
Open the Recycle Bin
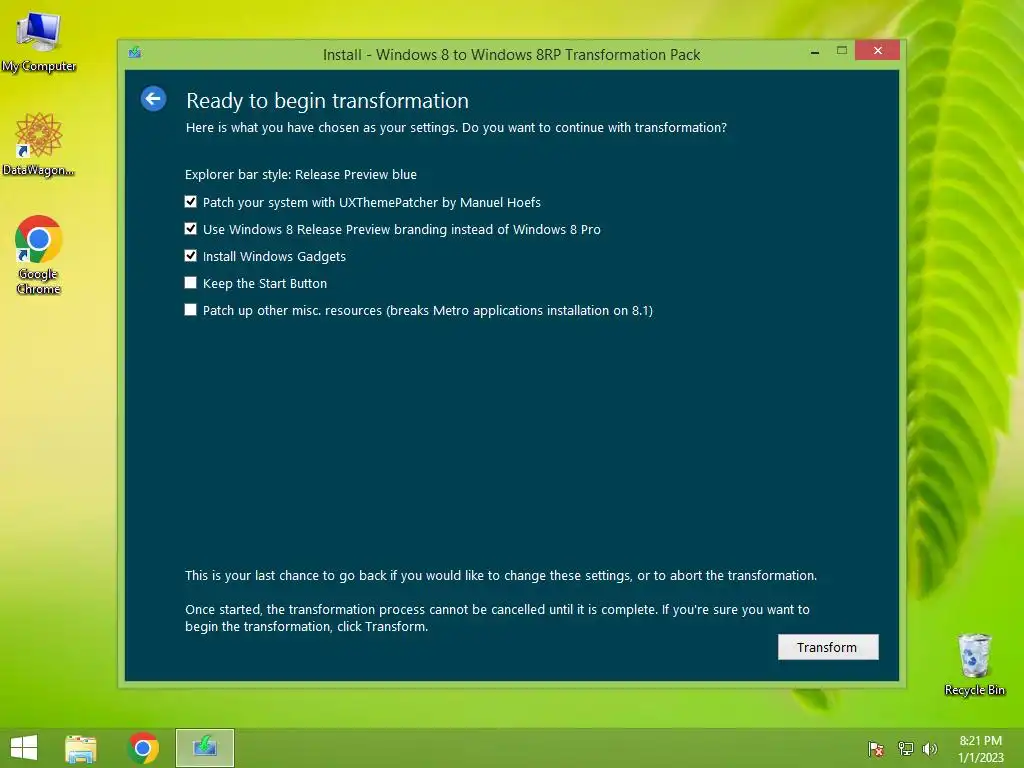[974, 664]
